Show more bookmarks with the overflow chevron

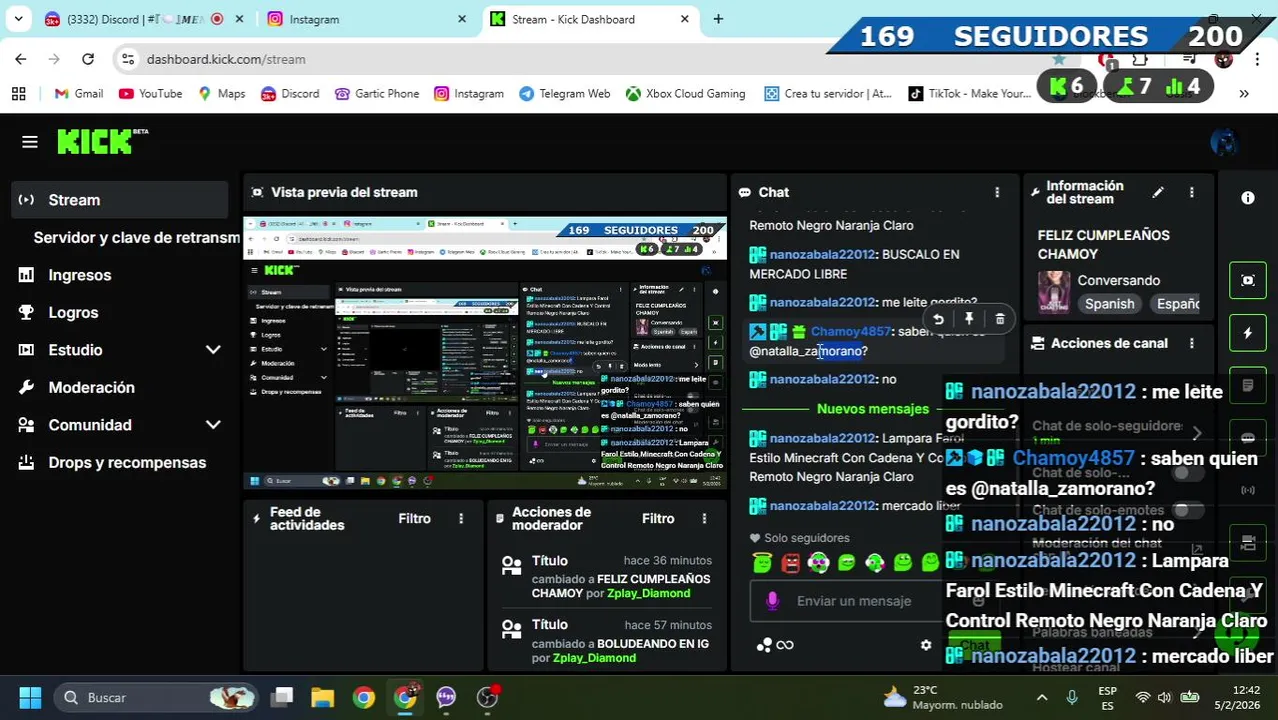coord(1244,93)
